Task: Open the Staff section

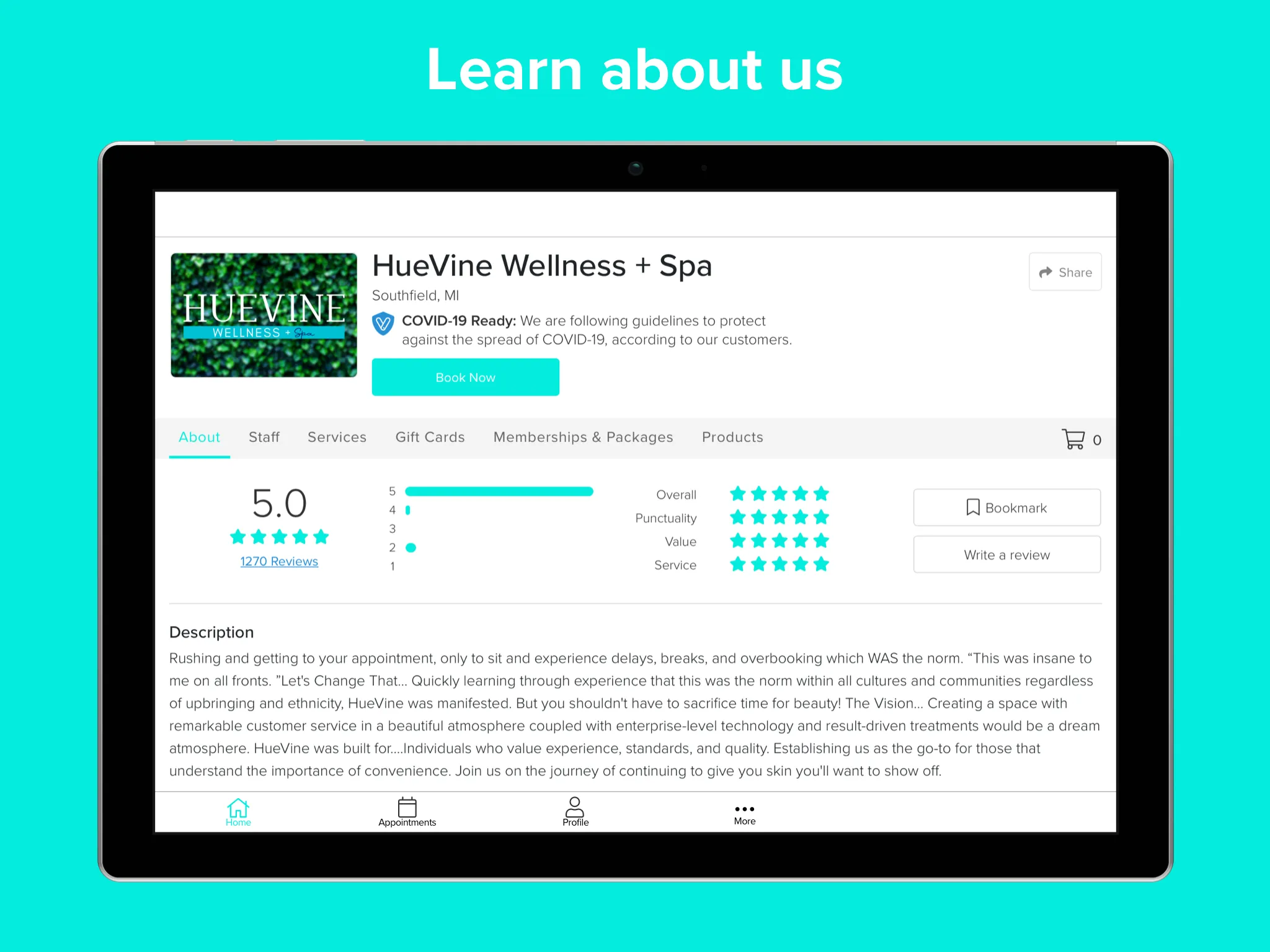Action: pos(262,437)
